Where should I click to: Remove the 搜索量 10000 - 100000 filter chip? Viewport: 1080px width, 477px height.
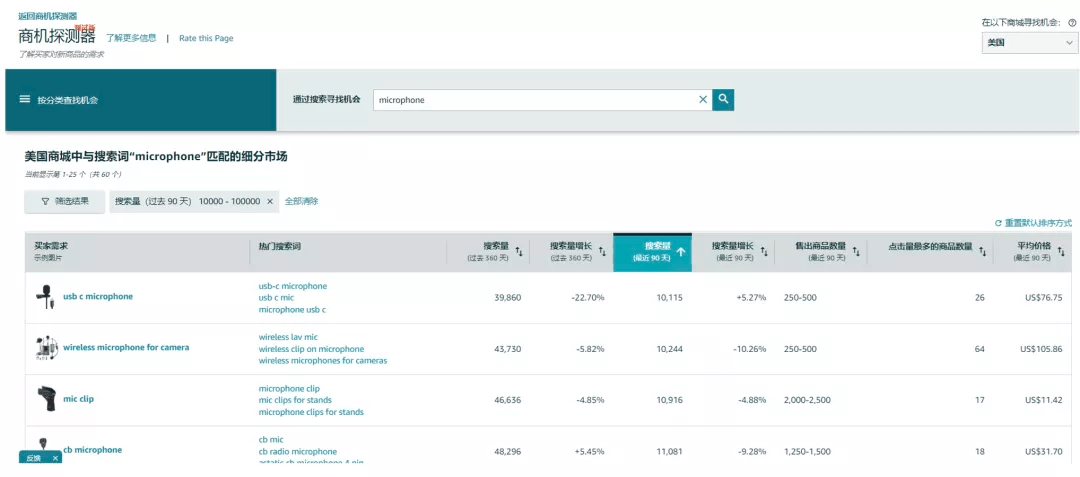pyautogui.click(x=269, y=201)
